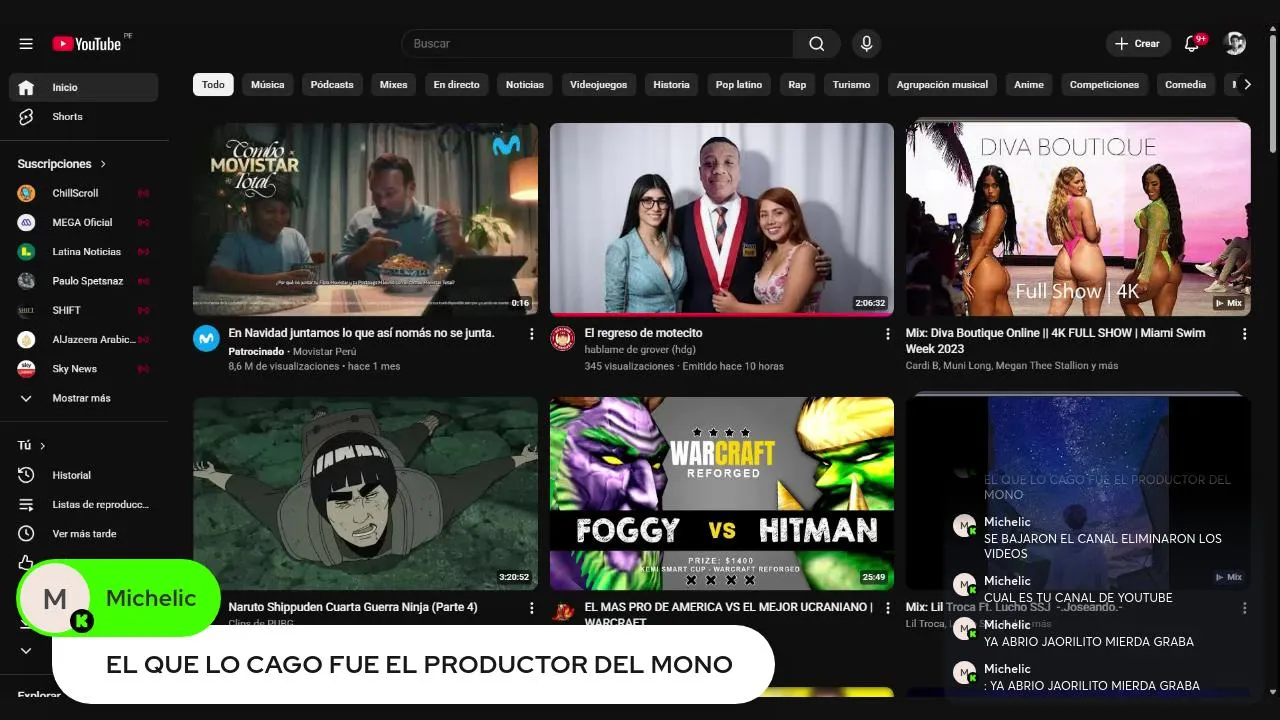
Task: Open the account avatar menu
Action: click(1235, 44)
